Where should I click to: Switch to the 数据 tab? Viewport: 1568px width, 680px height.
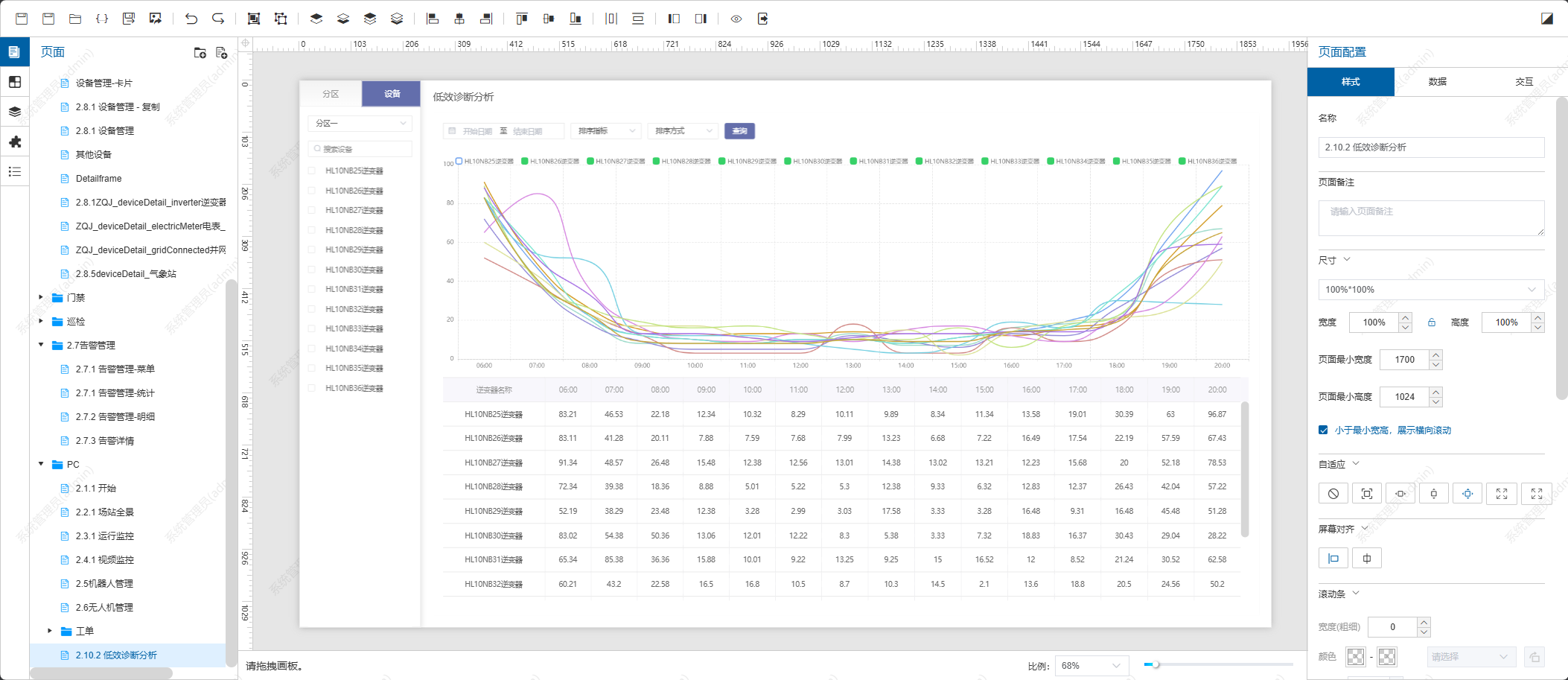click(x=1438, y=82)
